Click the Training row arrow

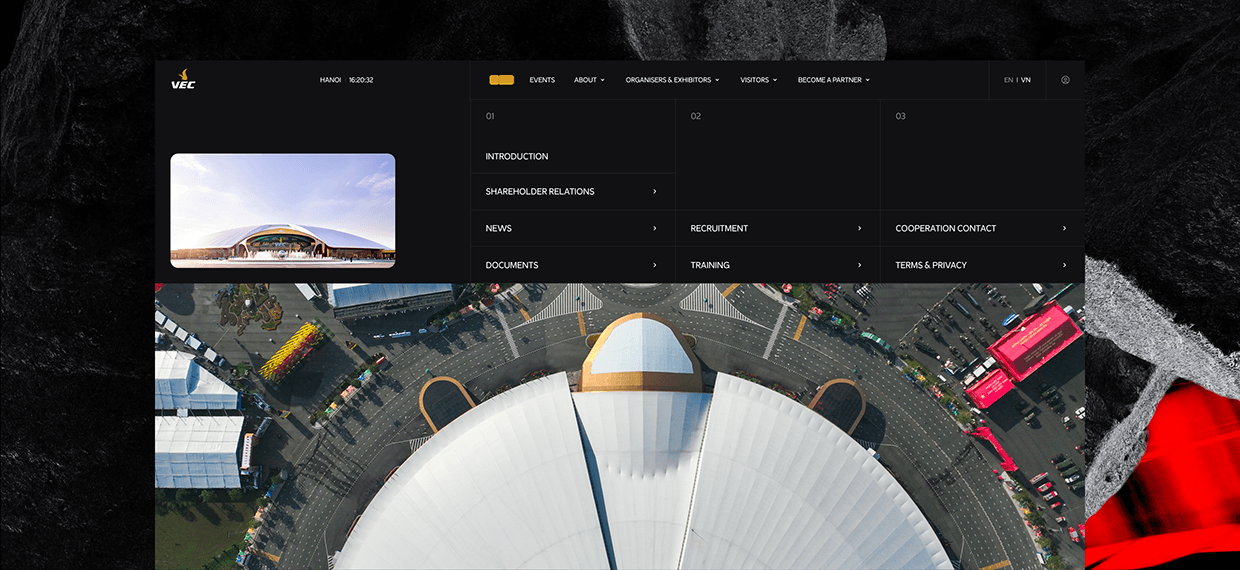coord(860,265)
